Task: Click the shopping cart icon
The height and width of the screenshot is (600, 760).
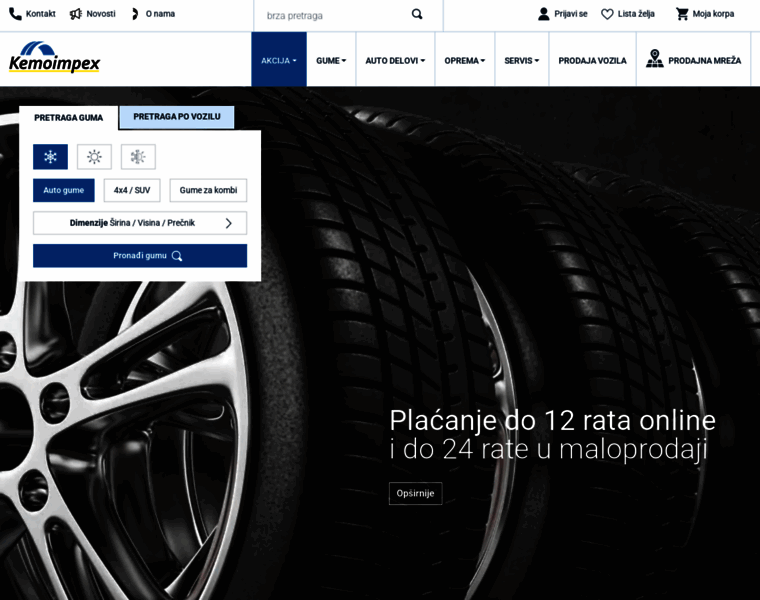Action: point(682,14)
